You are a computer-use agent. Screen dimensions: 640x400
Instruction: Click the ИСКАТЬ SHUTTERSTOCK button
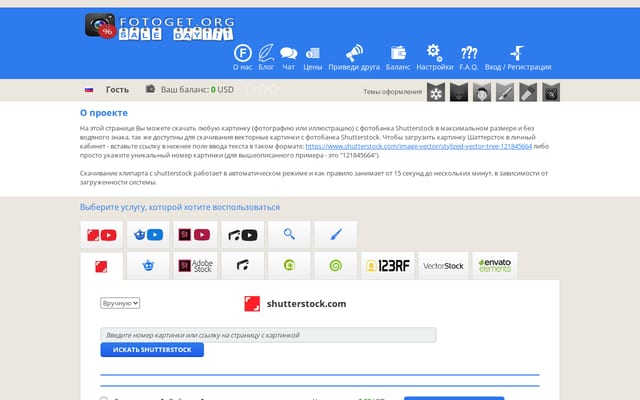[152, 350]
